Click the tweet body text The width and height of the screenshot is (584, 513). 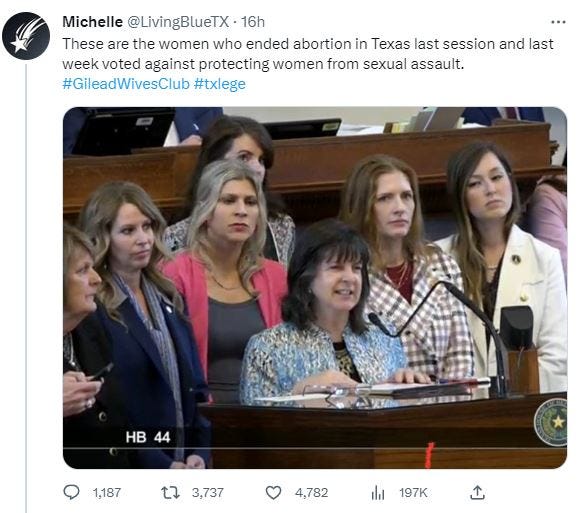[308, 54]
